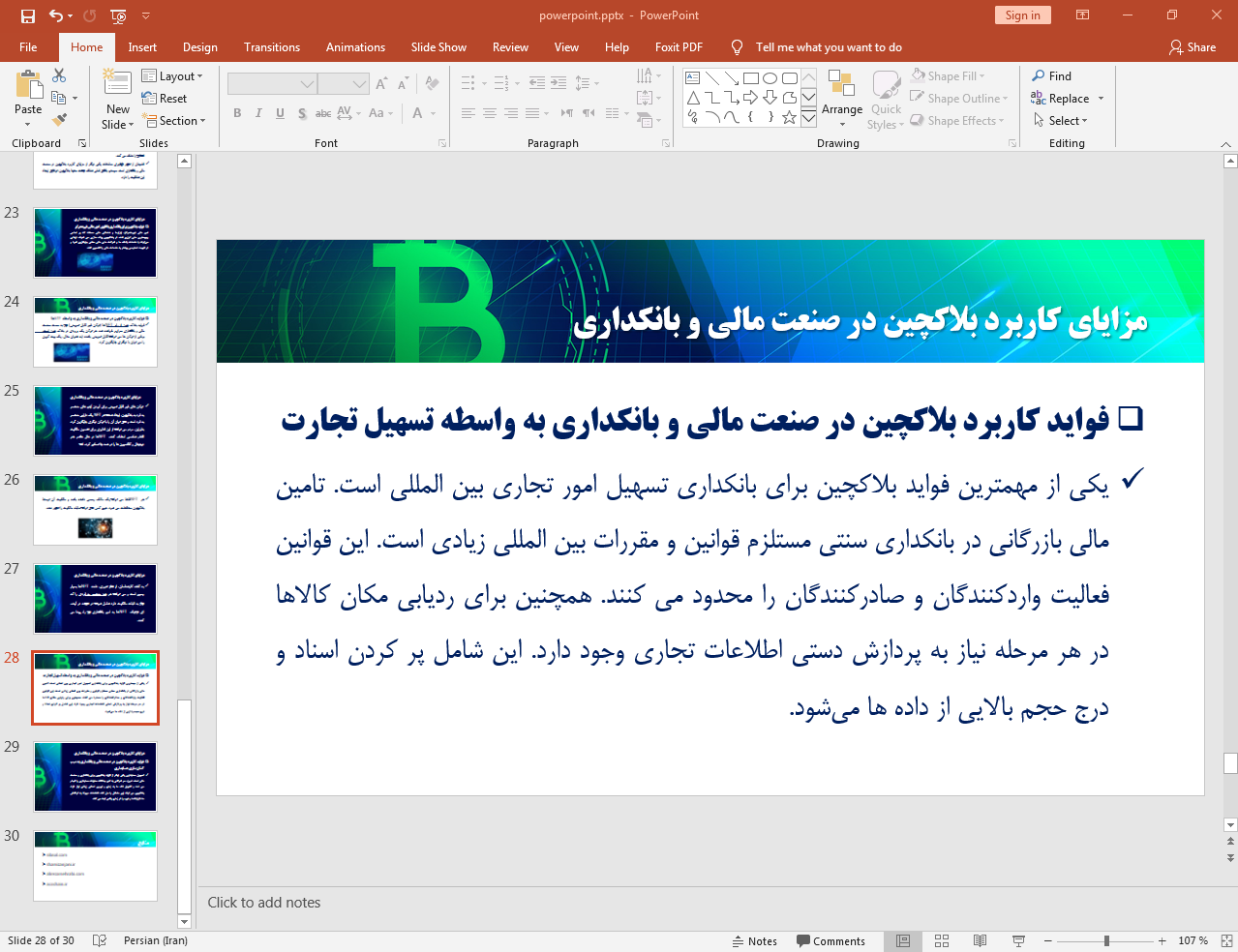Viewport: 1238px width, 952px height.
Task: Switch to the Design tab
Action: click(x=200, y=46)
